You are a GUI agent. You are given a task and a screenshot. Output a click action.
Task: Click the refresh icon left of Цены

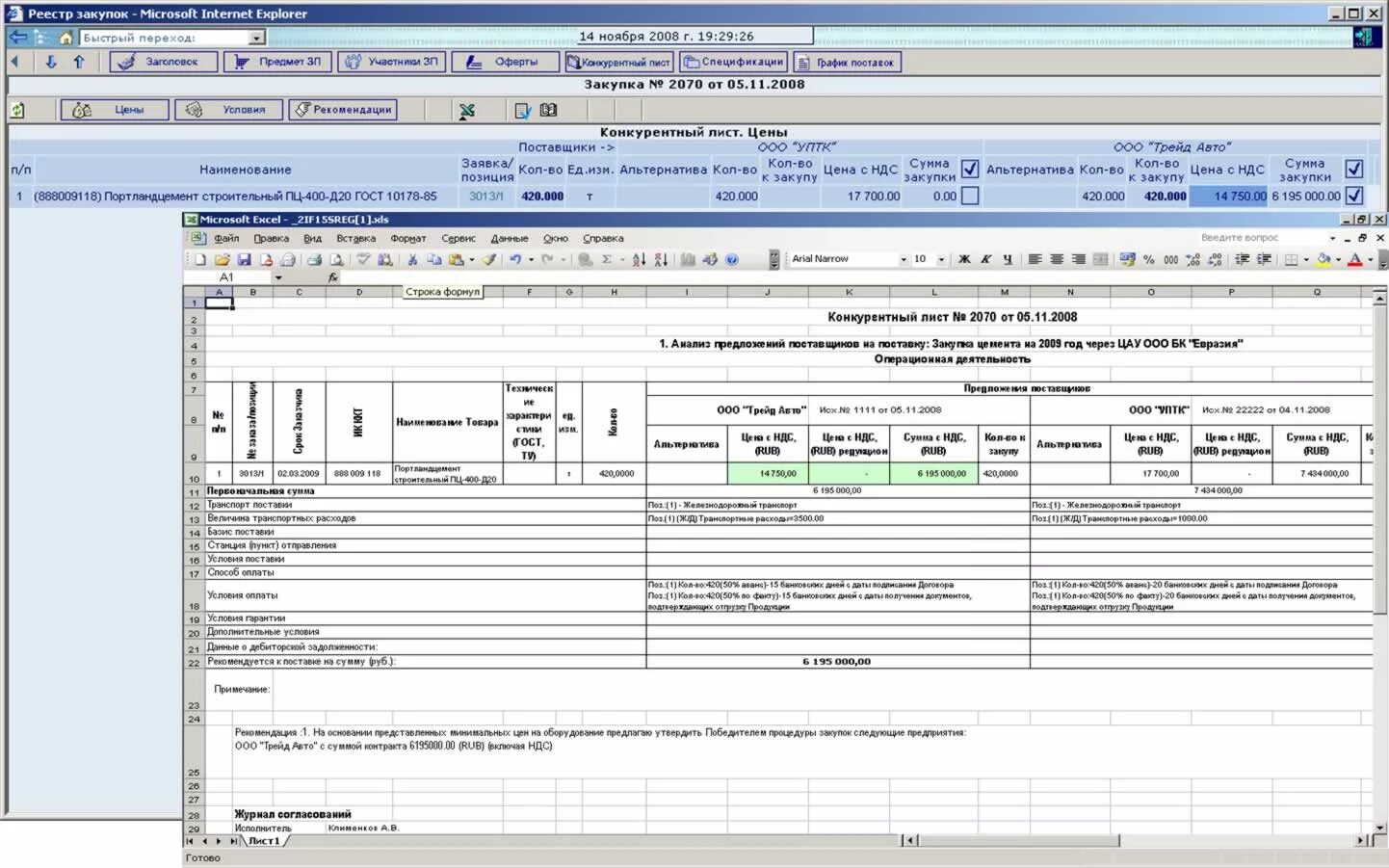[17, 110]
